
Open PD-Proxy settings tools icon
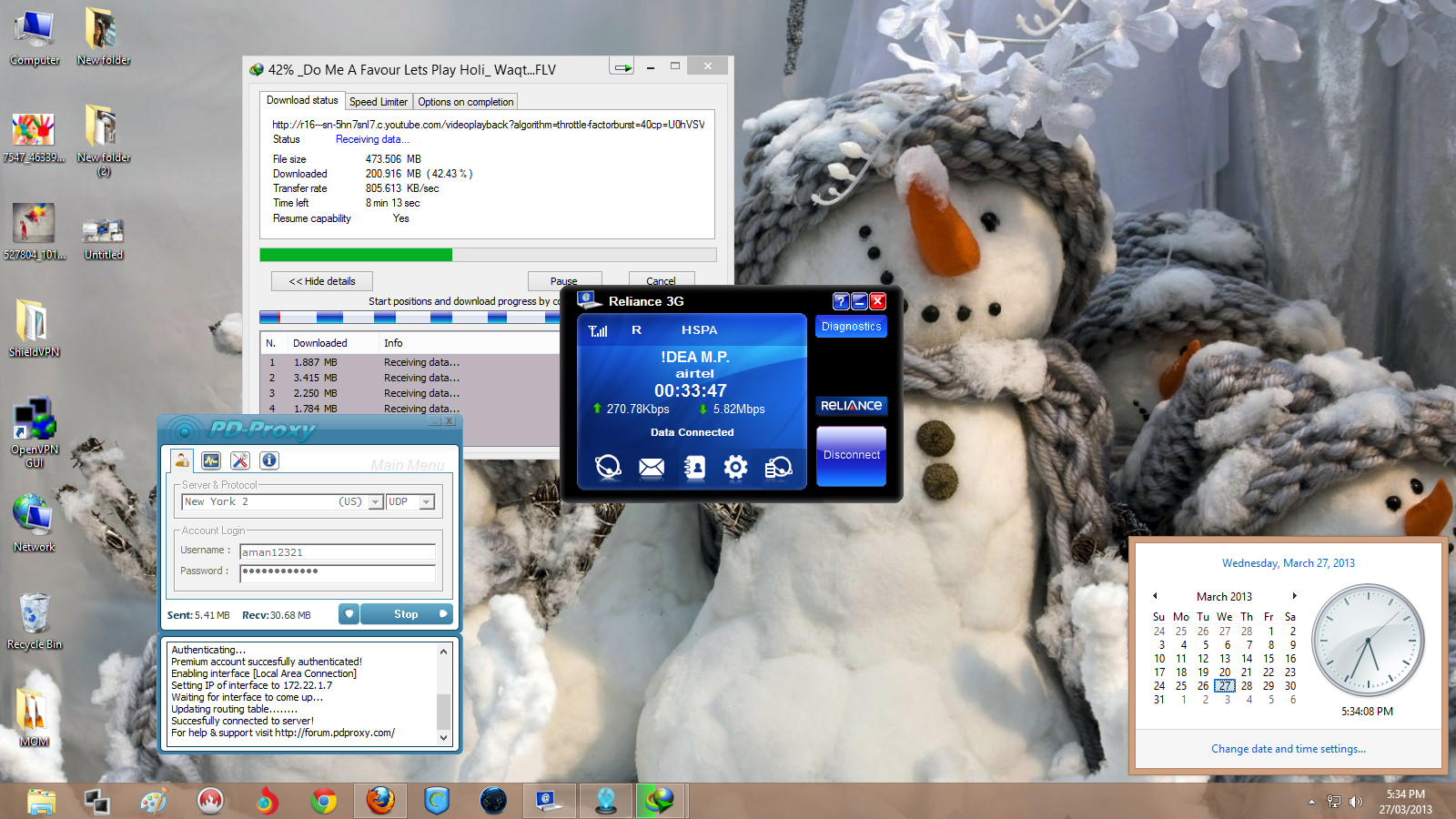click(x=240, y=460)
